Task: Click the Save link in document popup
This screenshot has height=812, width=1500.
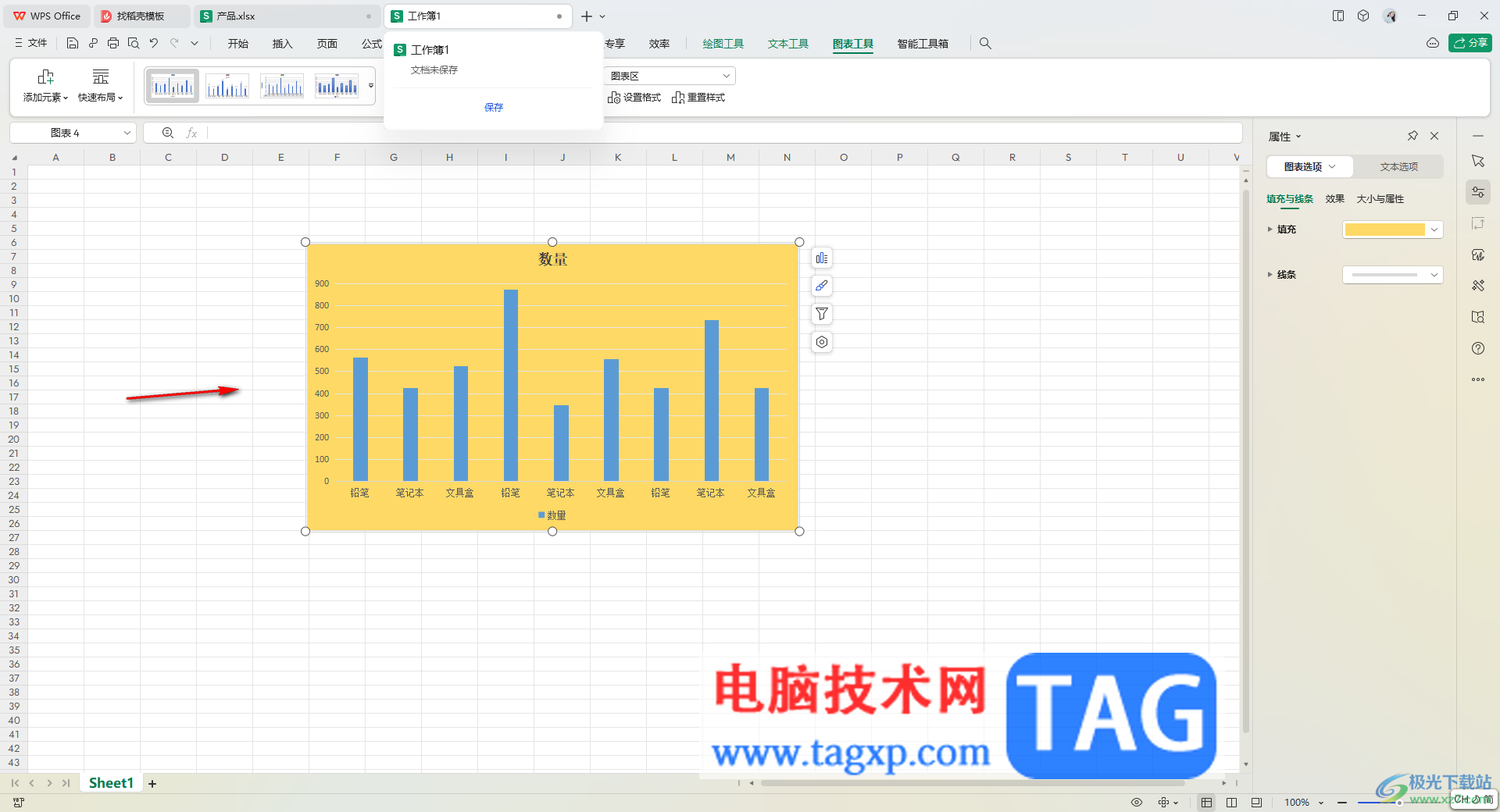Action: [494, 108]
